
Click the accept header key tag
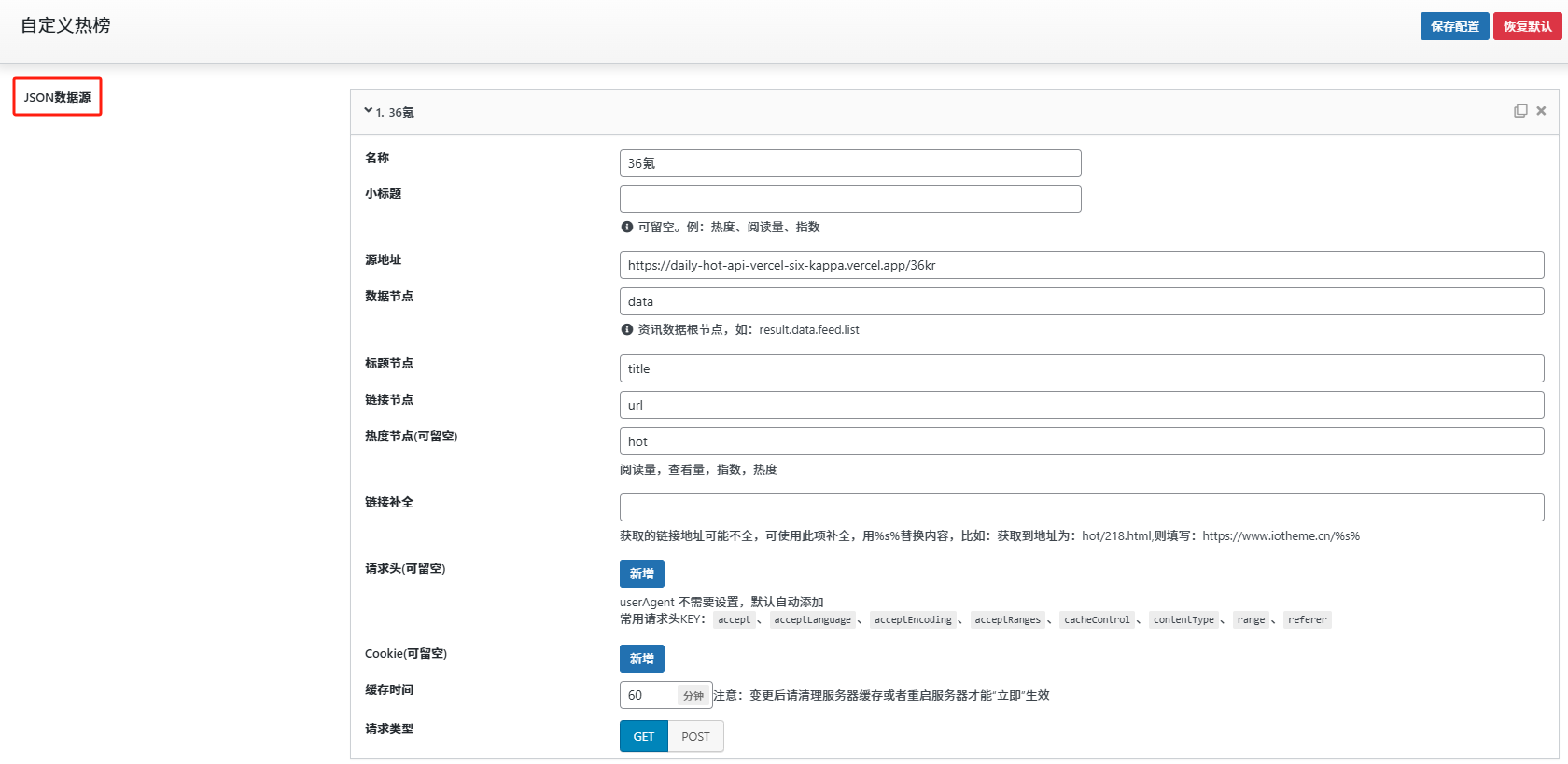(x=735, y=619)
